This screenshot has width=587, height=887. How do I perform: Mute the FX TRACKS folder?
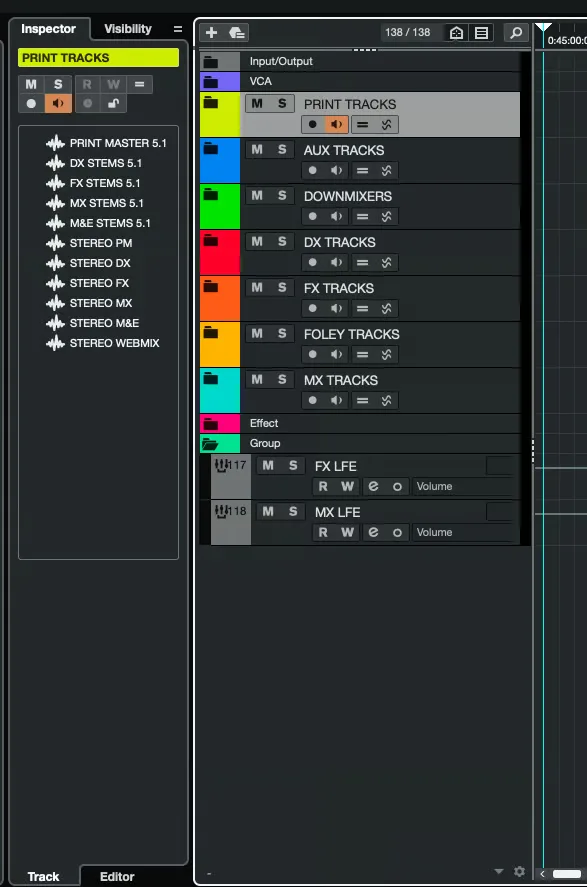pos(257,287)
